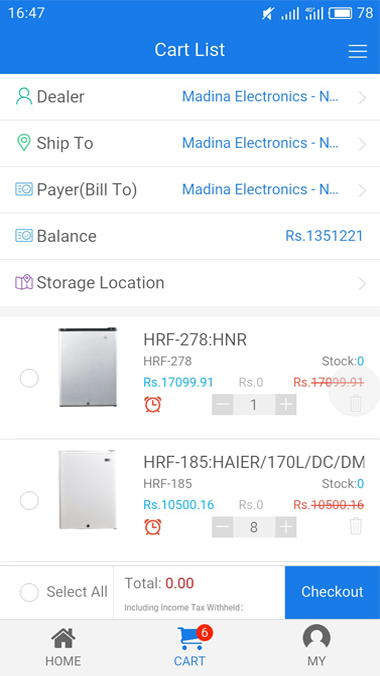Screen dimensions: 380x676
Task: Open the HRF-185 refrigerator thumbnail
Action: click(88, 490)
